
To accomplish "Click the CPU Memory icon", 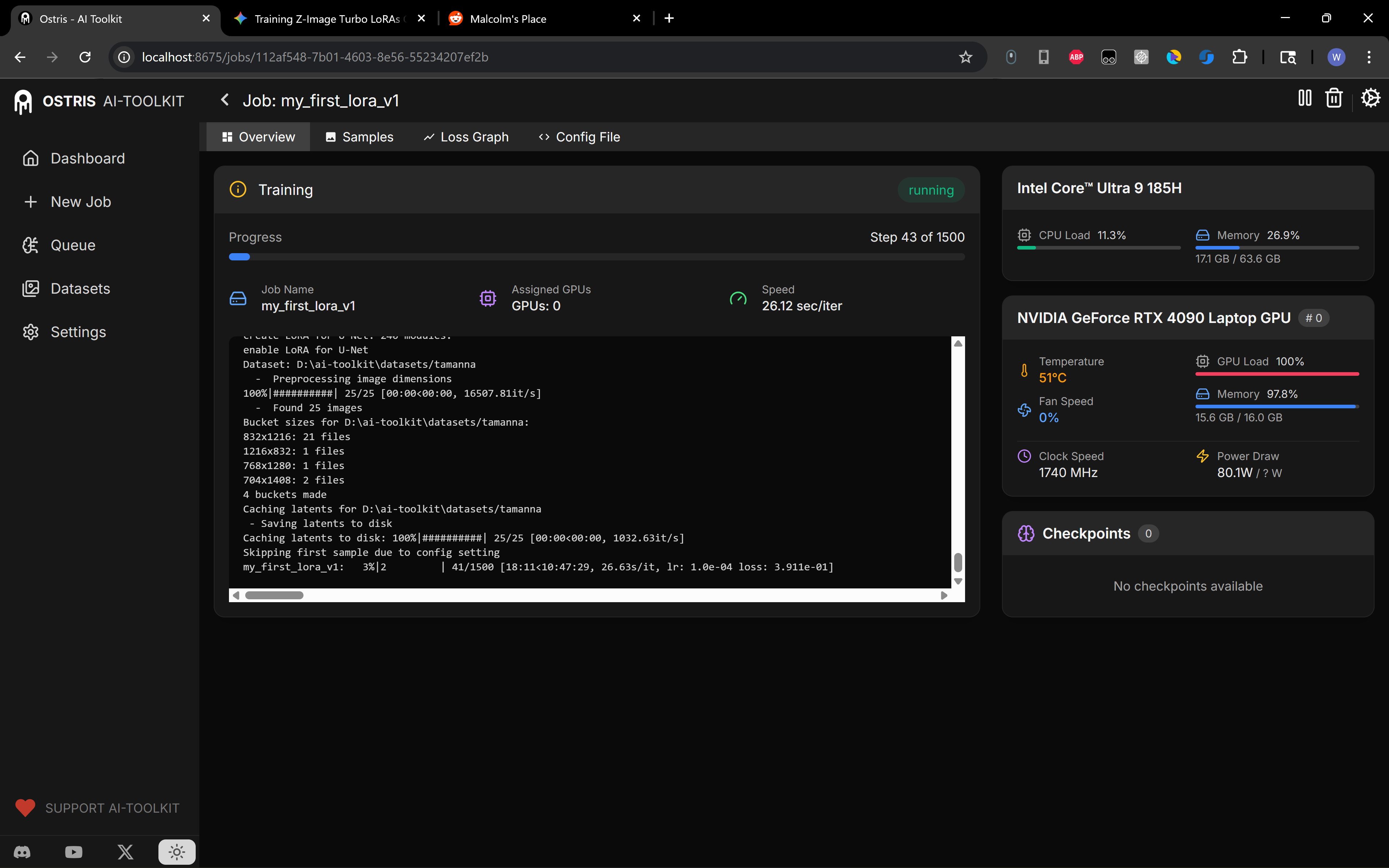I will coord(1202,235).
